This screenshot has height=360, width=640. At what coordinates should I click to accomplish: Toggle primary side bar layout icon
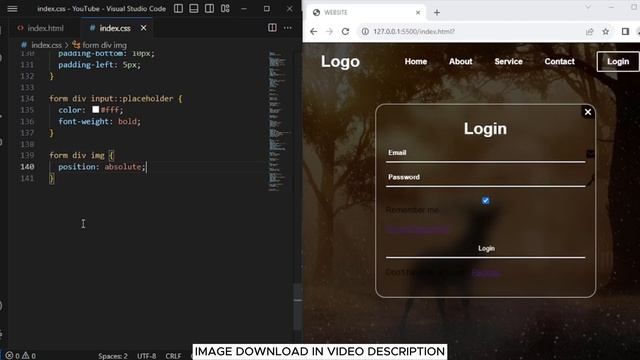pos(178,9)
